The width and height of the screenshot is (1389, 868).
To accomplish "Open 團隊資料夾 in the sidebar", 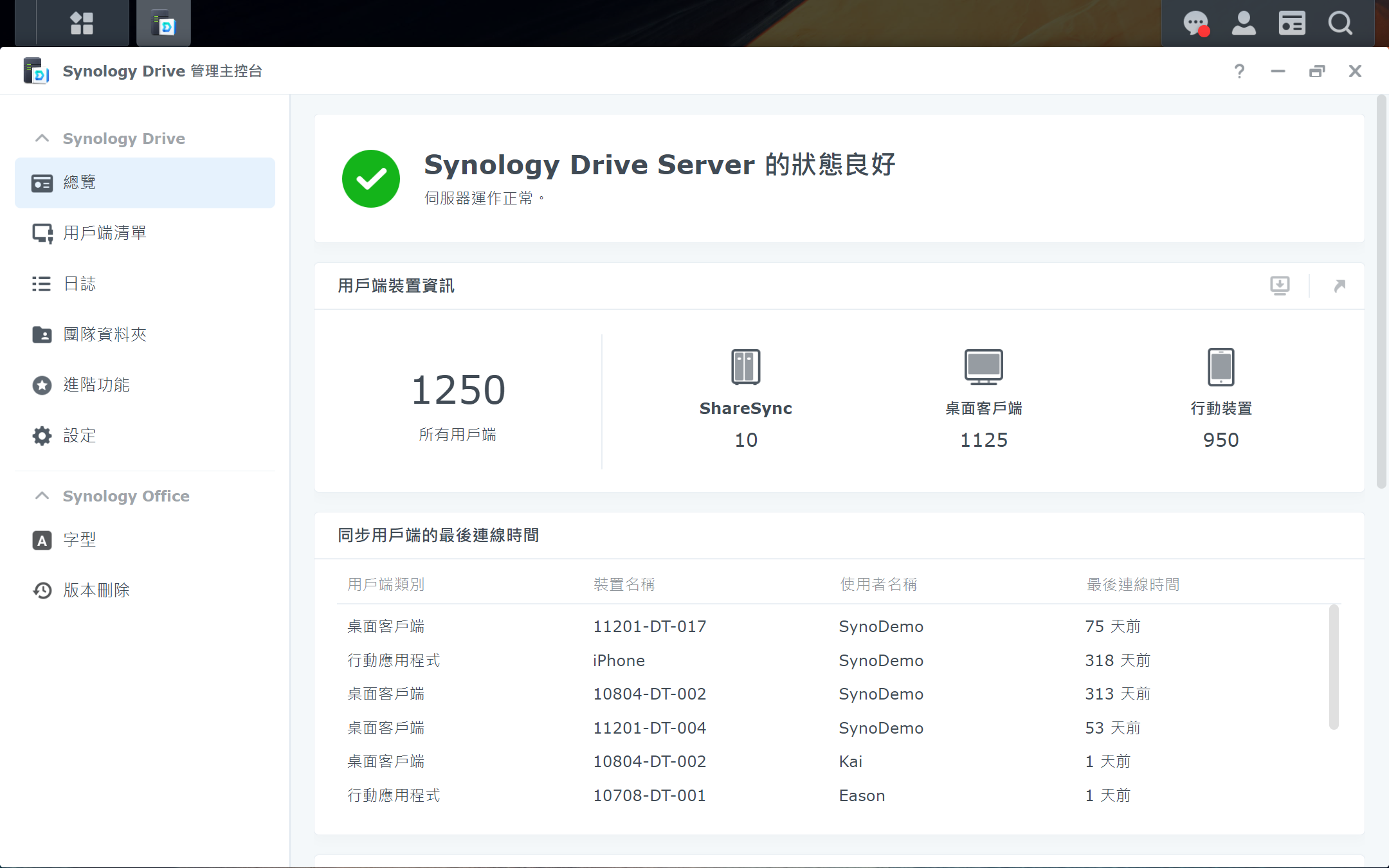I will tap(145, 334).
